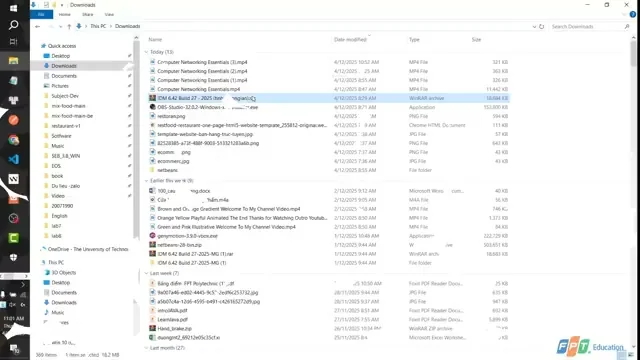Click the Hand_brake.zip archive icon
Image resolution: width=640 pixels, height=360 pixels.
click(x=152, y=328)
